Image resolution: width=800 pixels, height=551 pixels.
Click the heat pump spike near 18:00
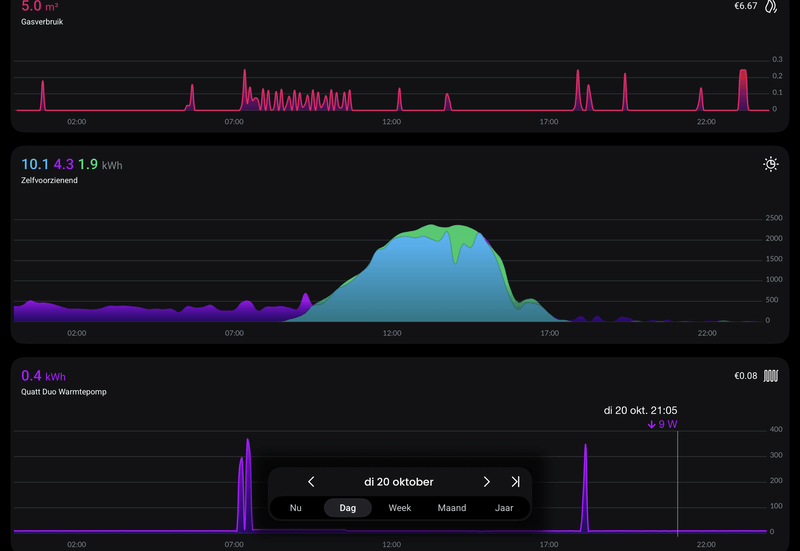point(585,487)
